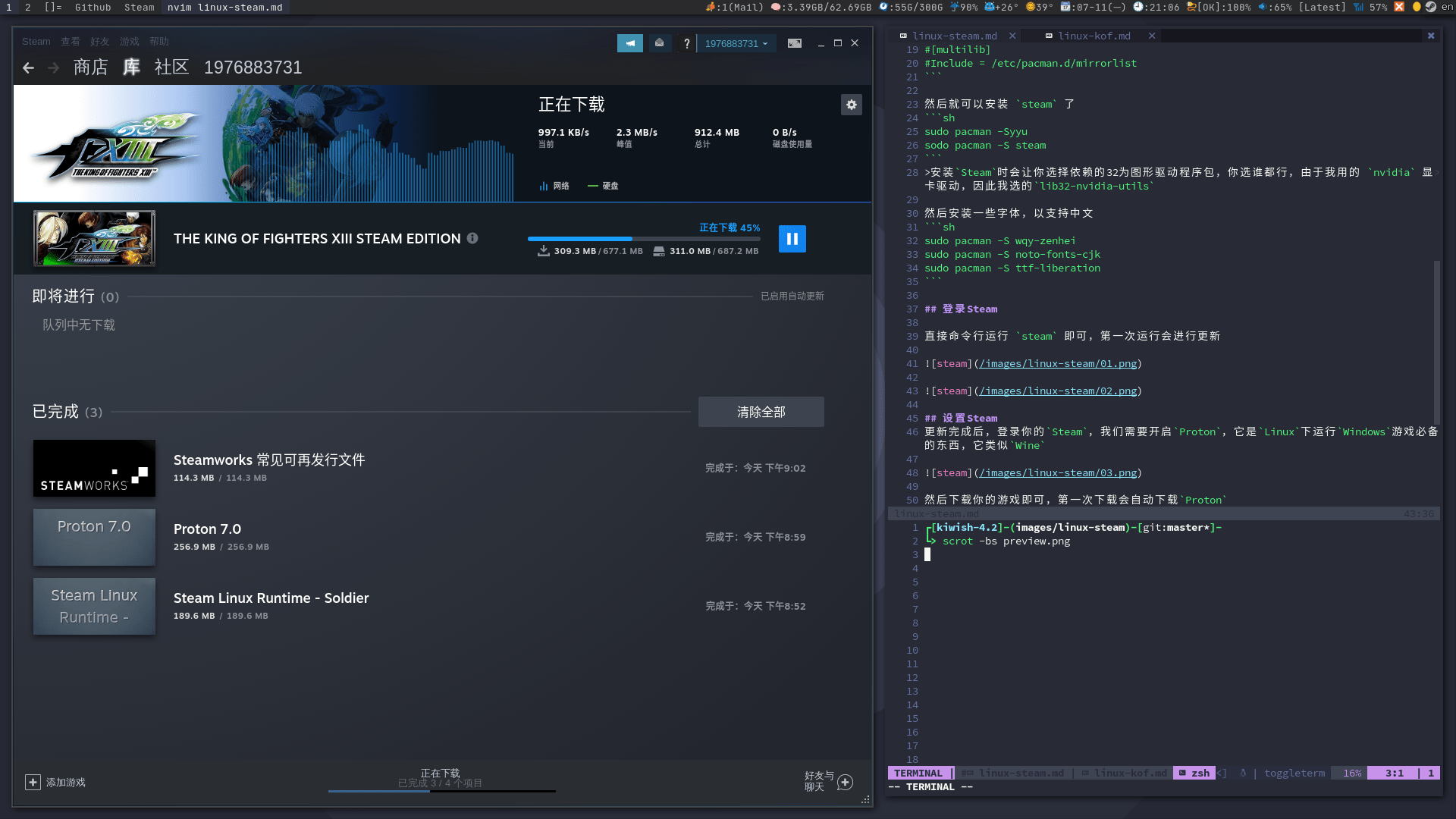This screenshot has height=819, width=1456.
Task: Click the Steam help question mark icon
Action: coord(686,43)
